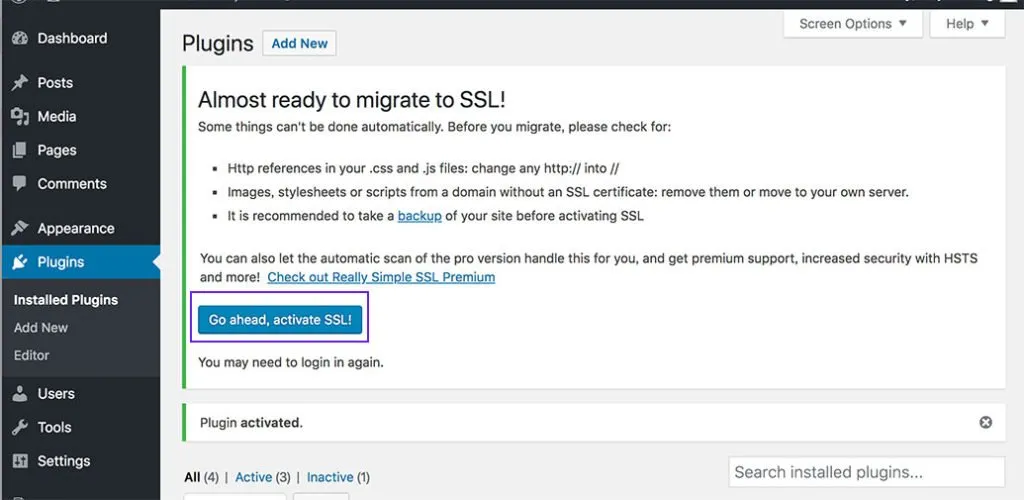1024x500 pixels.
Task: Click the Tools wrench icon
Action: pos(20,428)
